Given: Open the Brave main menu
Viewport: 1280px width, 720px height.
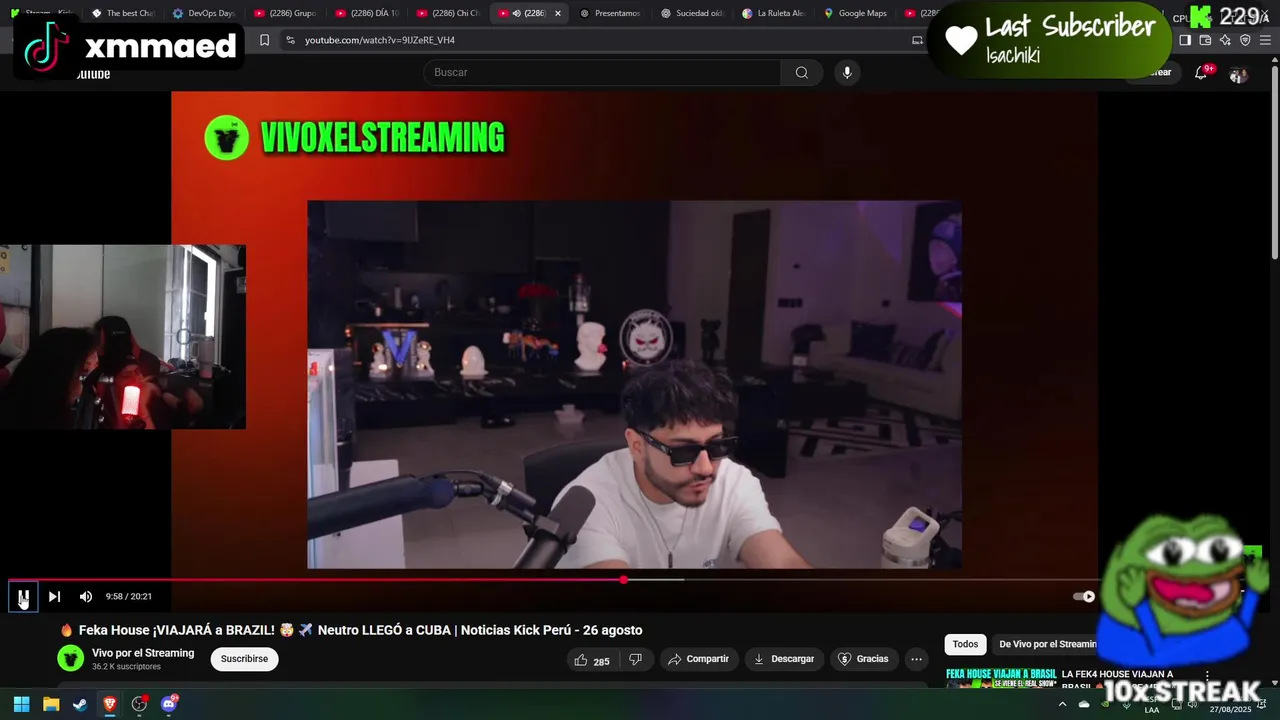Looking at the screenshot, I should pos(1266,40).
